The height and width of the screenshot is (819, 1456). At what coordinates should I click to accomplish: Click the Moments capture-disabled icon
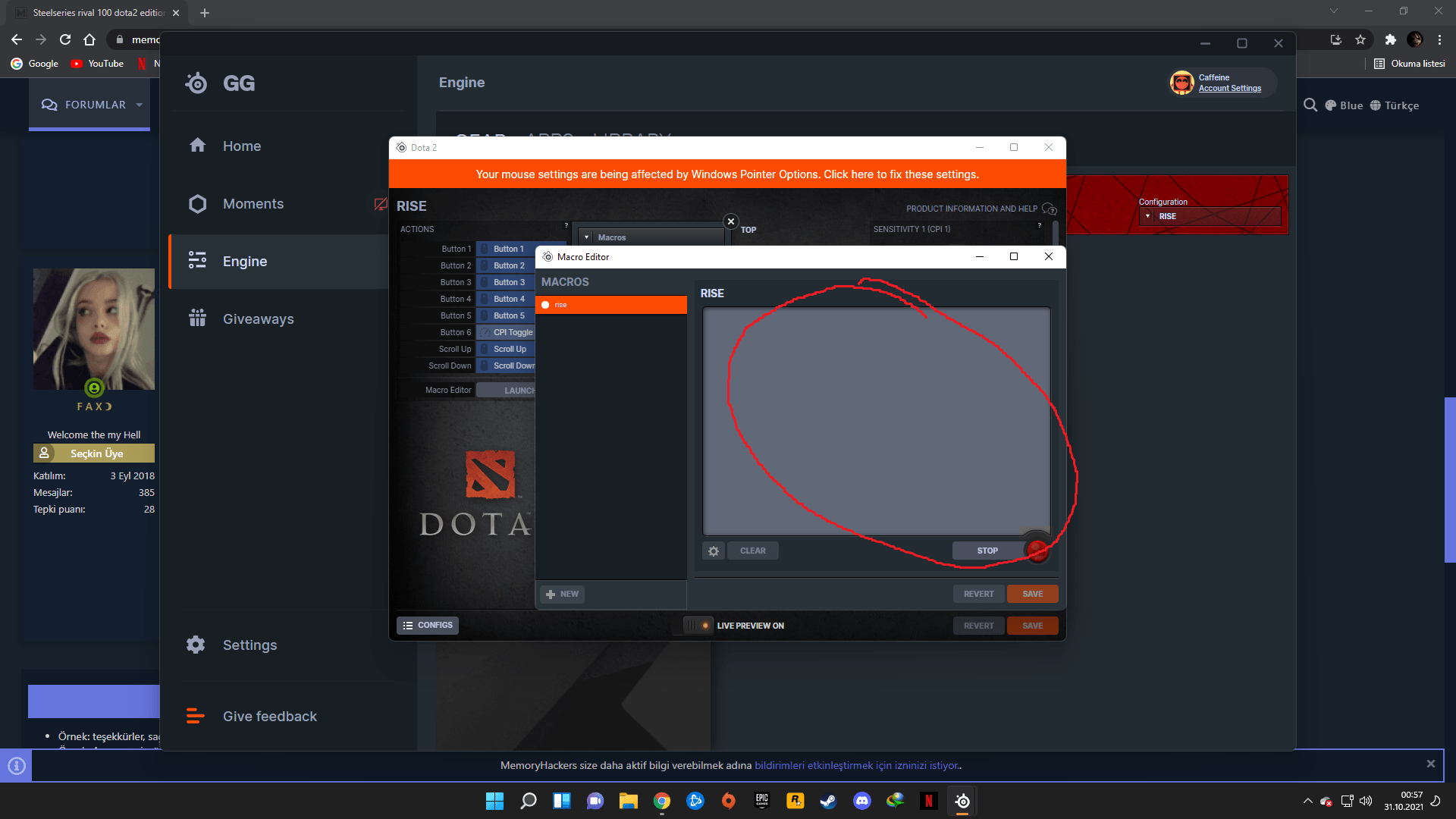[381, 204]
